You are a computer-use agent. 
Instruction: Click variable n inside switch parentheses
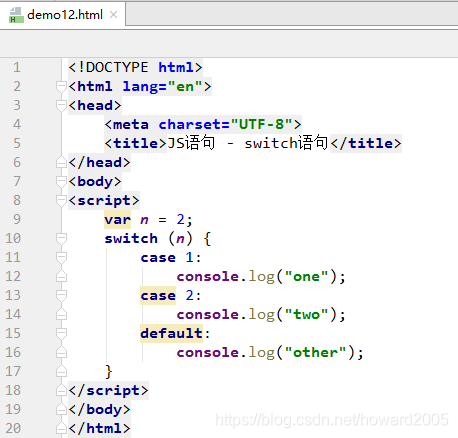(x=180, y=239)
